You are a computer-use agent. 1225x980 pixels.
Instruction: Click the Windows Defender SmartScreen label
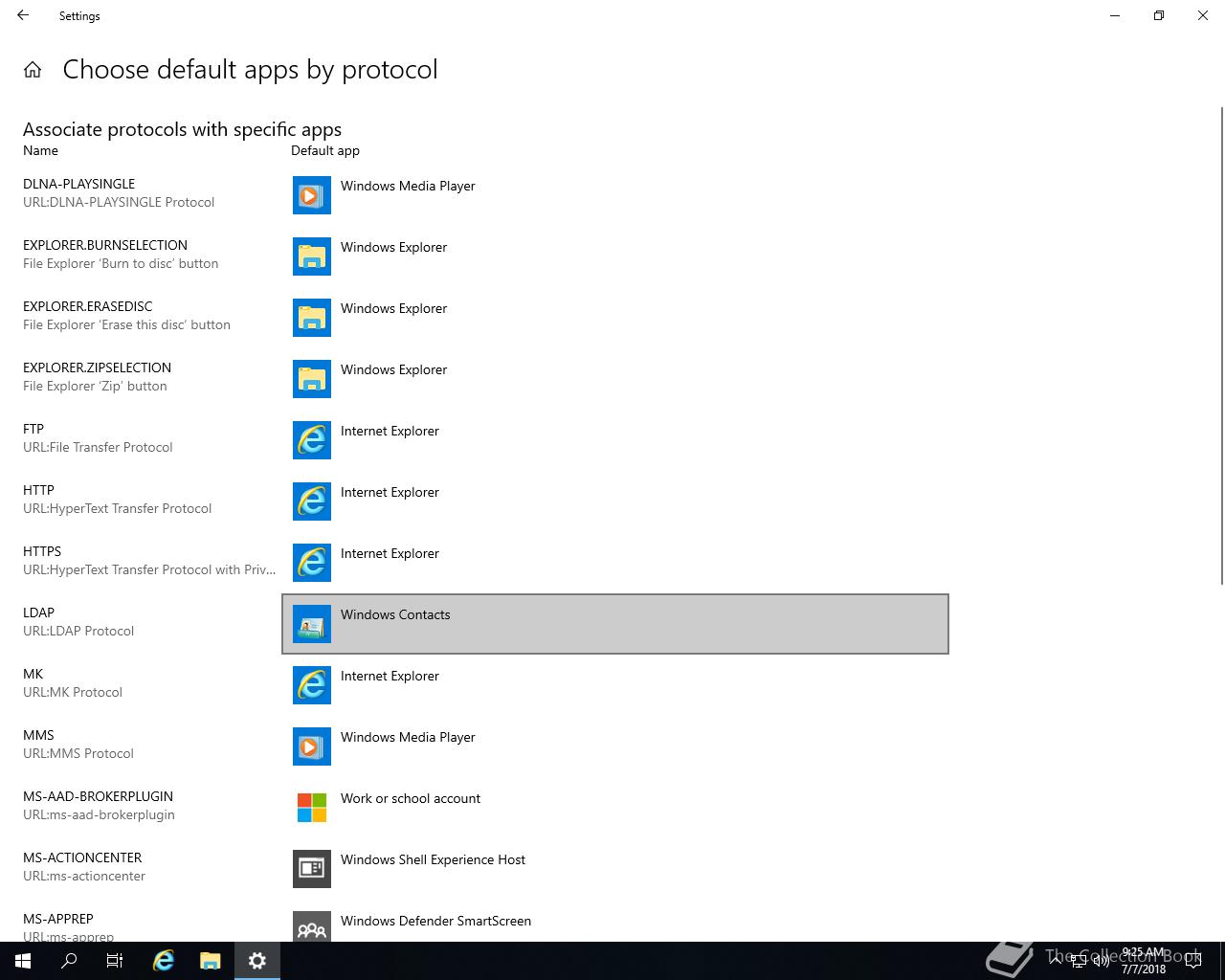pyautogui.click(x=435, y=921)
